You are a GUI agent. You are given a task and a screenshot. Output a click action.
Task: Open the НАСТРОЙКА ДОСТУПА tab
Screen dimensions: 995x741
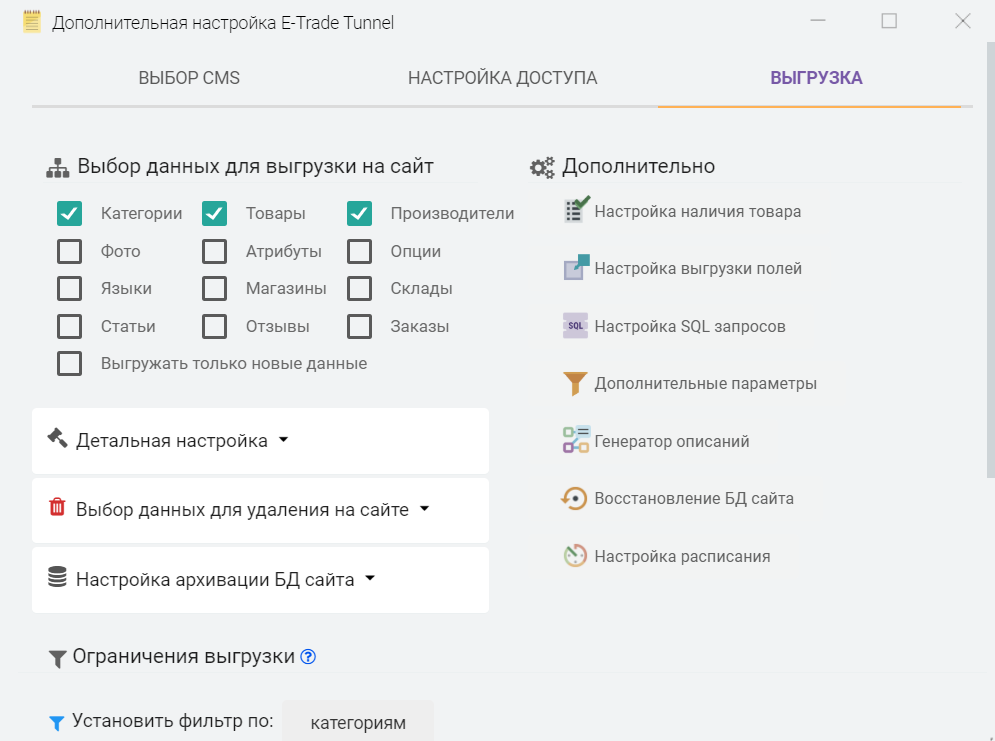pos(502,78)
